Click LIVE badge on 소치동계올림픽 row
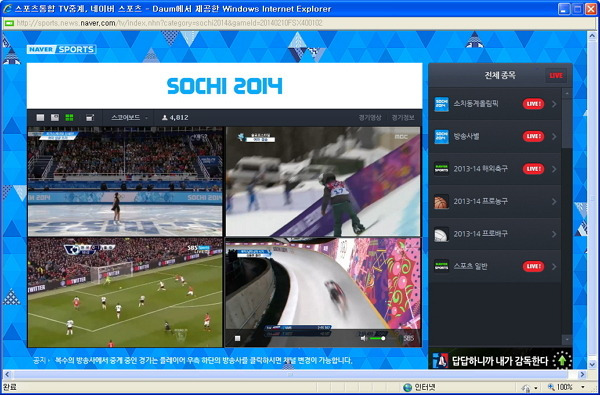This screenshot has width=600, height=395. tap(533, 104)
